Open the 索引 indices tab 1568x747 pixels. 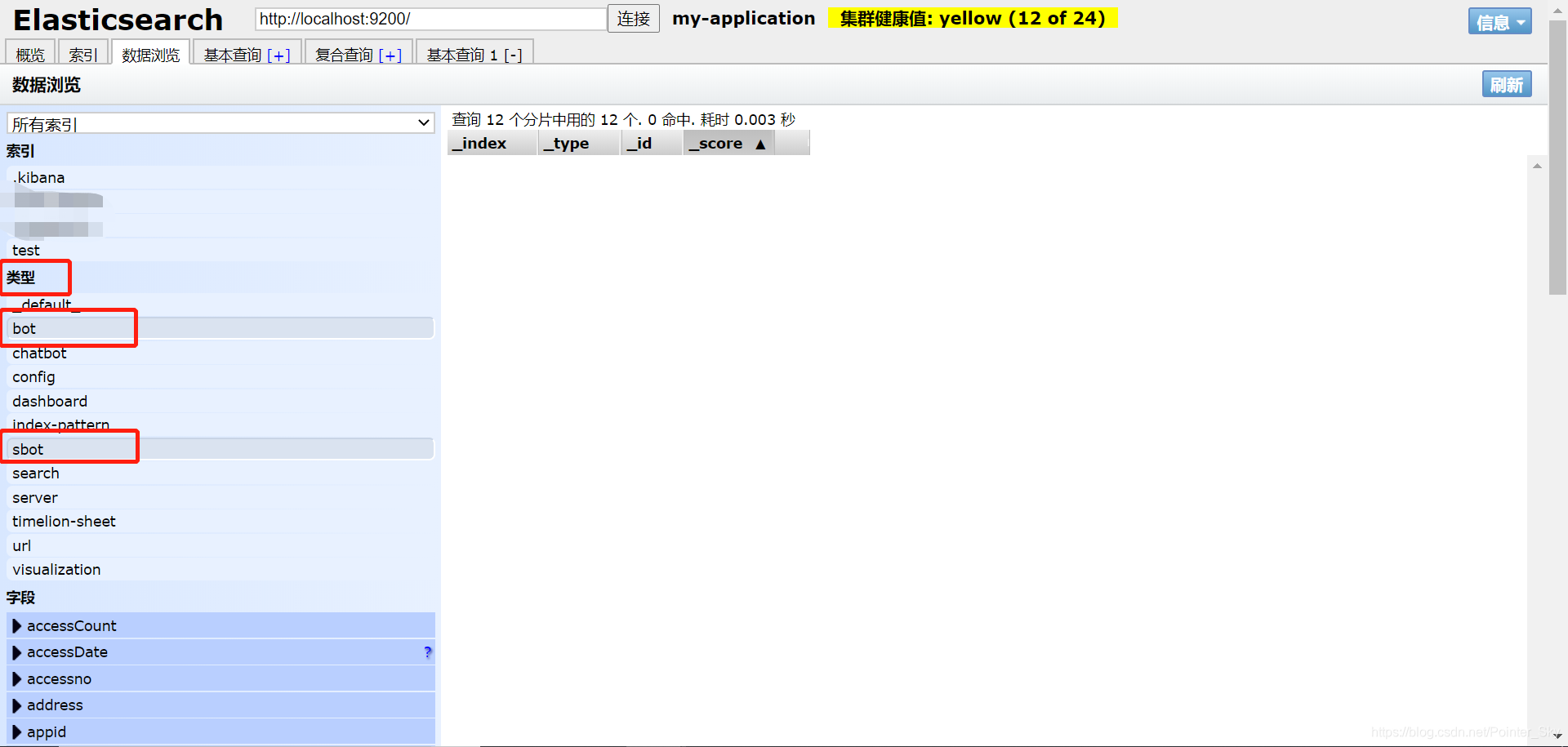point(83,53)
